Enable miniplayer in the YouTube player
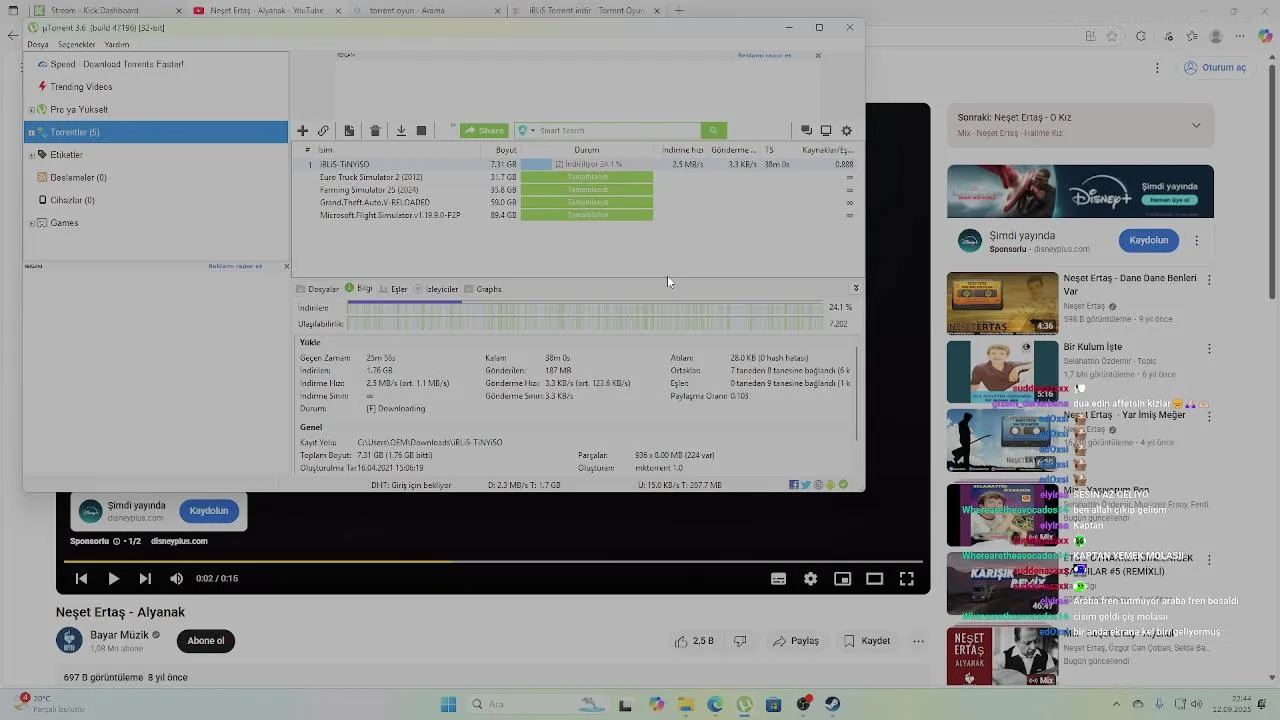This screenshot has height=720, width=1280. pos(842,579)
